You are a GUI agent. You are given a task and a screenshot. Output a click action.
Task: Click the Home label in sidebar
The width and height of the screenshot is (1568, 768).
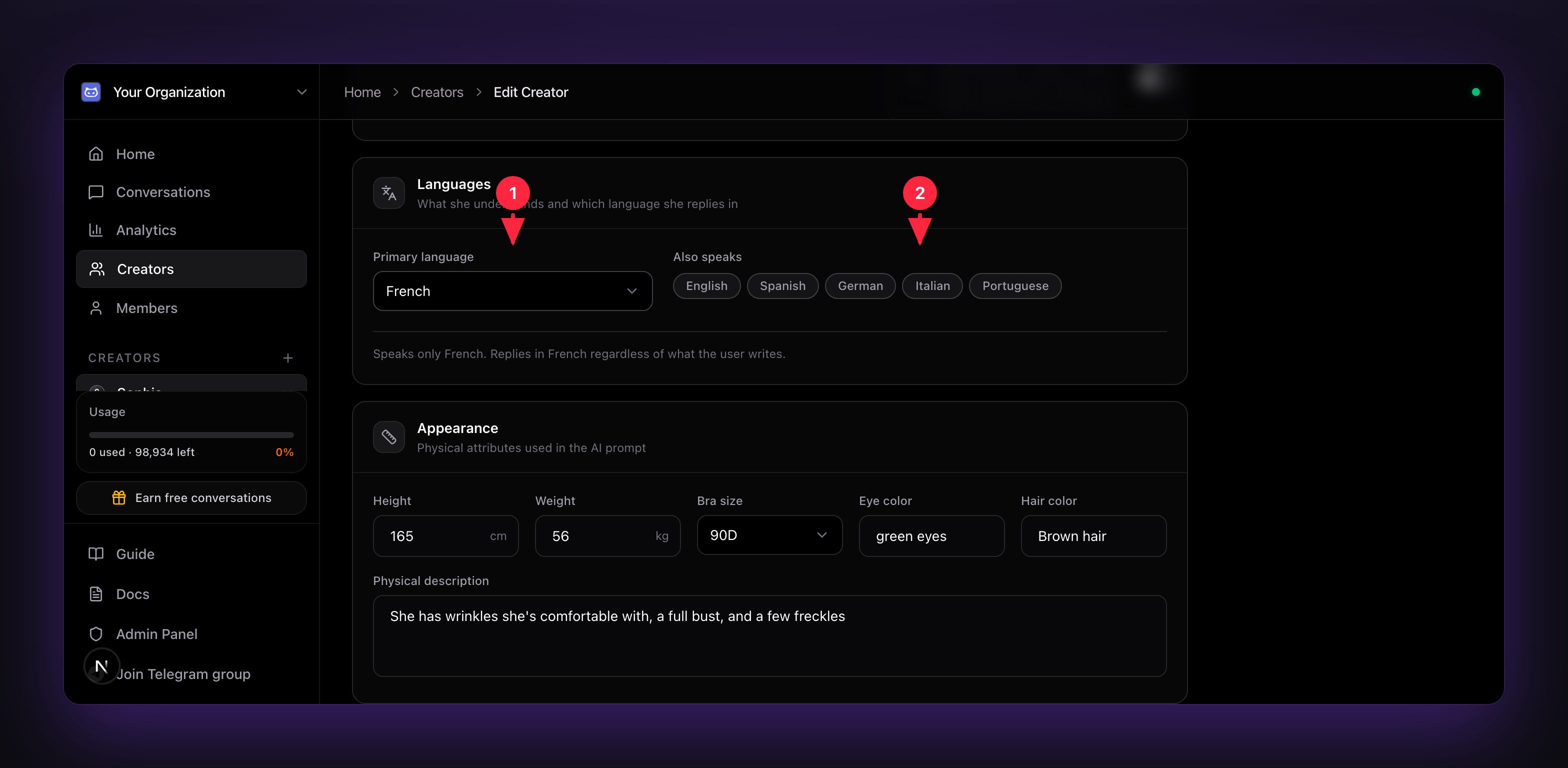pyautogui.click(x=135, y=154)
